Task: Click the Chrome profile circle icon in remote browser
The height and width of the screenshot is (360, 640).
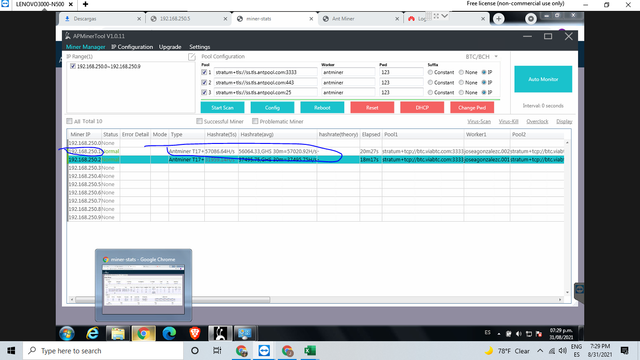Action: coord(531,18)
